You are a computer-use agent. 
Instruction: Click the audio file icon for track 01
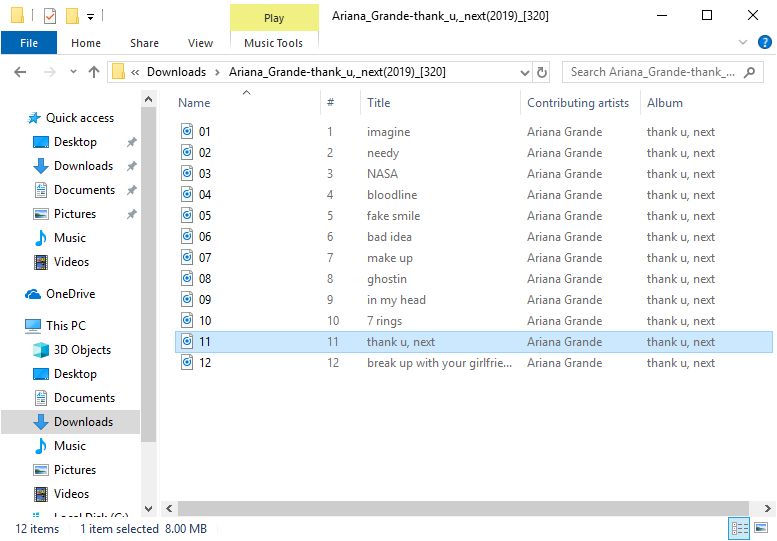(187, 132)
